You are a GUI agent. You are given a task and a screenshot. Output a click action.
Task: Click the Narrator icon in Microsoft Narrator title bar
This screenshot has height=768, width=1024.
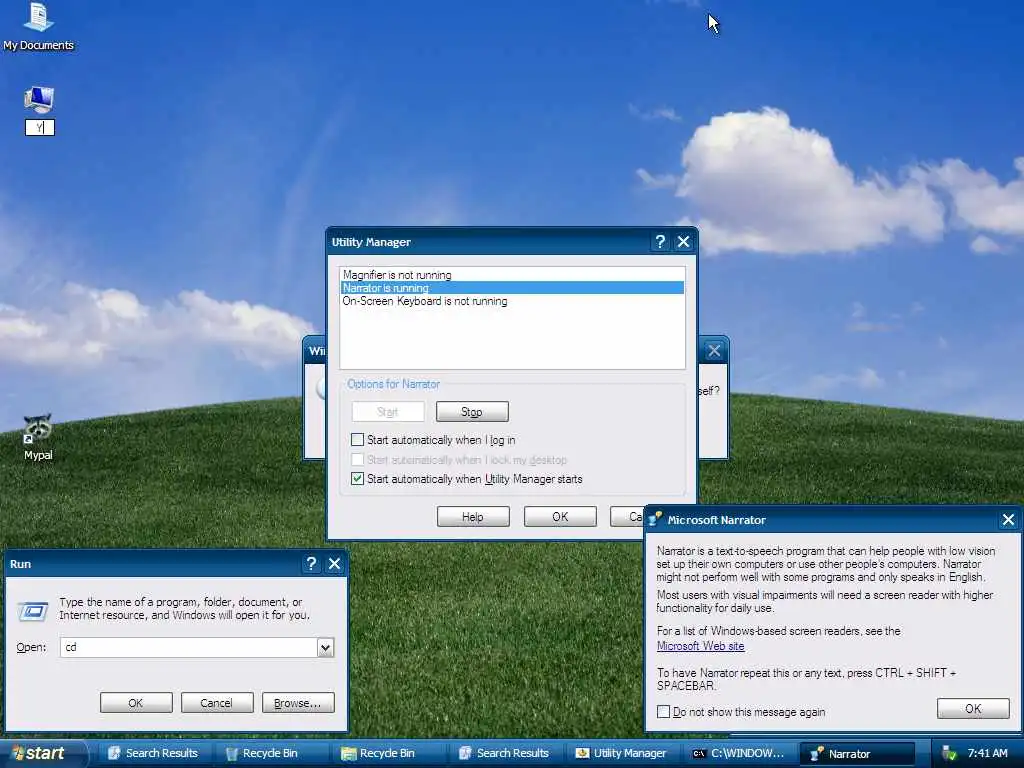[x=655, y=520]
